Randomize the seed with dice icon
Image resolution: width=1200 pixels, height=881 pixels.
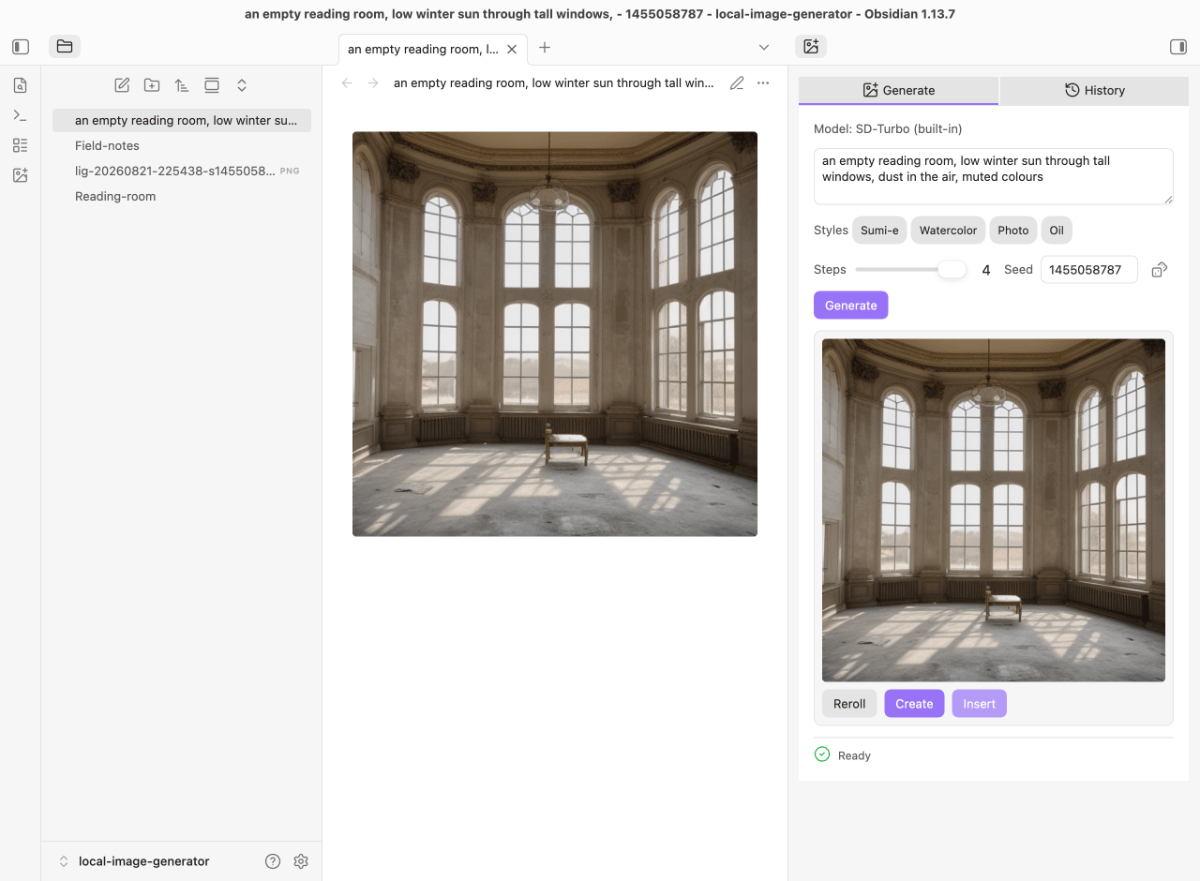1159,270
